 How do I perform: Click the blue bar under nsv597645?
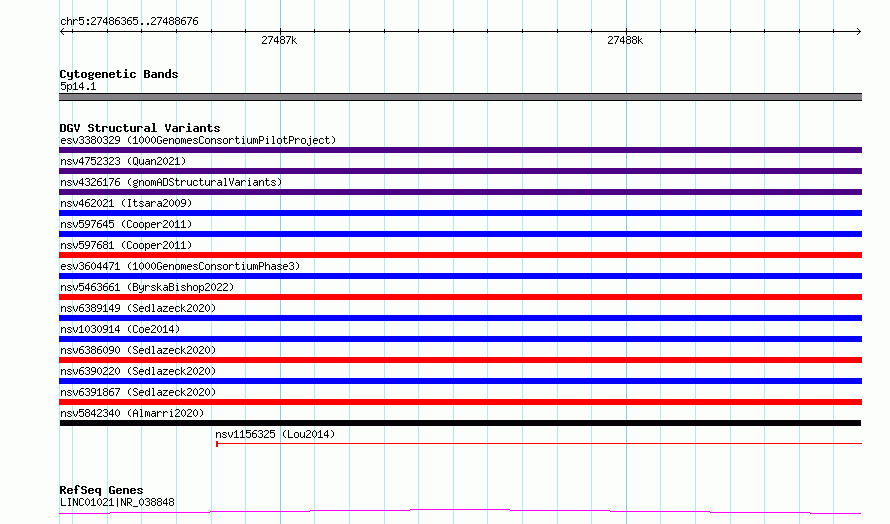click(460, 234)
